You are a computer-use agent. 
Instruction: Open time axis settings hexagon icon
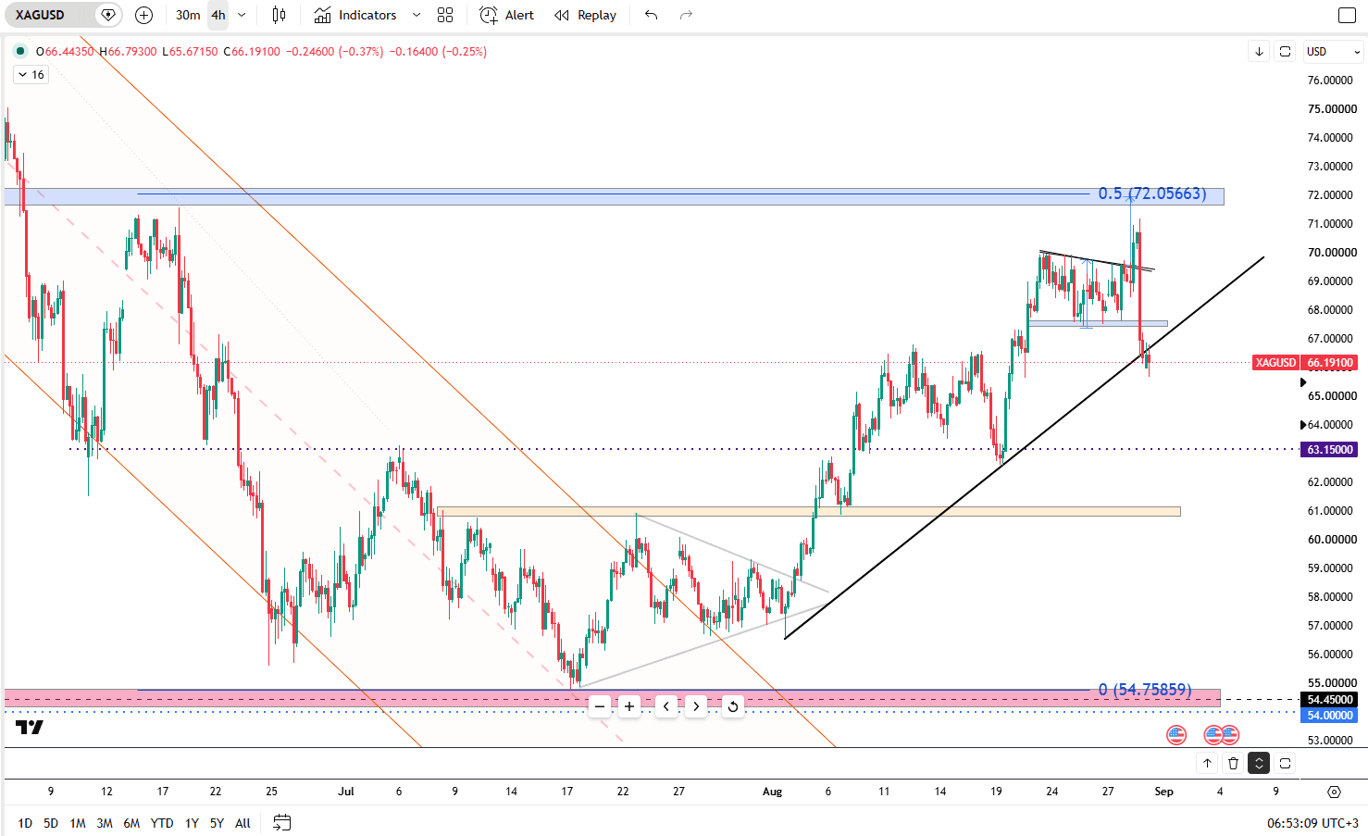(1334, 792)
